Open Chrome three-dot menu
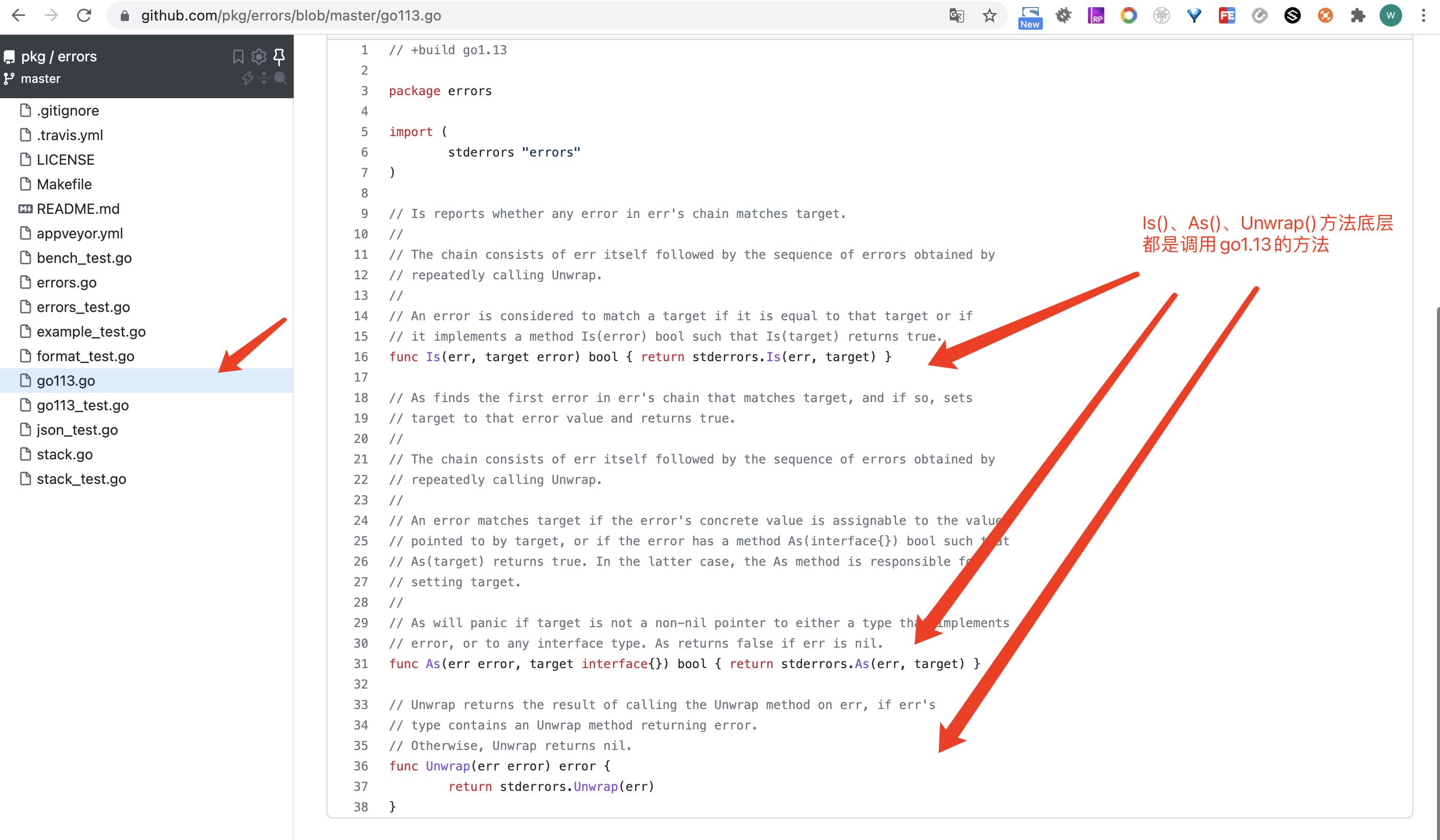This screenshot has height=840, width=1440. click(x=1423, y=16)
